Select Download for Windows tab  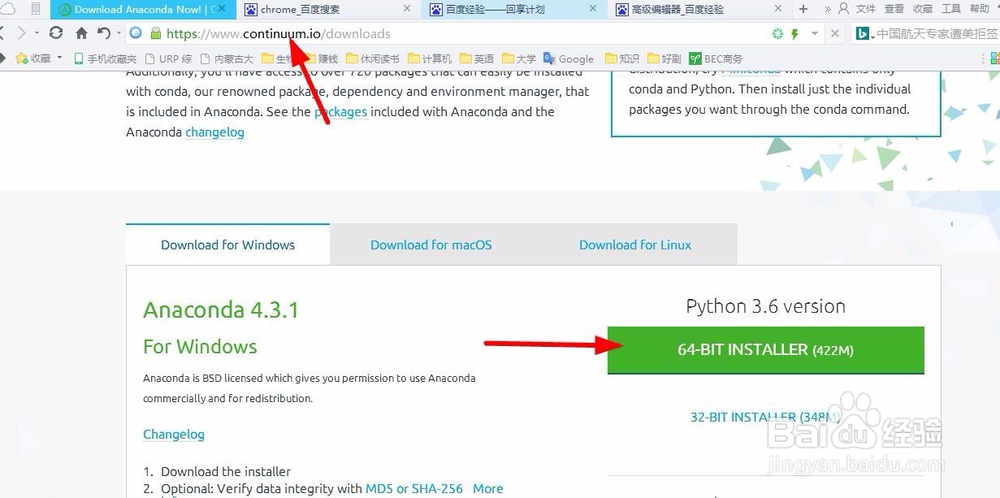point(228,245)
